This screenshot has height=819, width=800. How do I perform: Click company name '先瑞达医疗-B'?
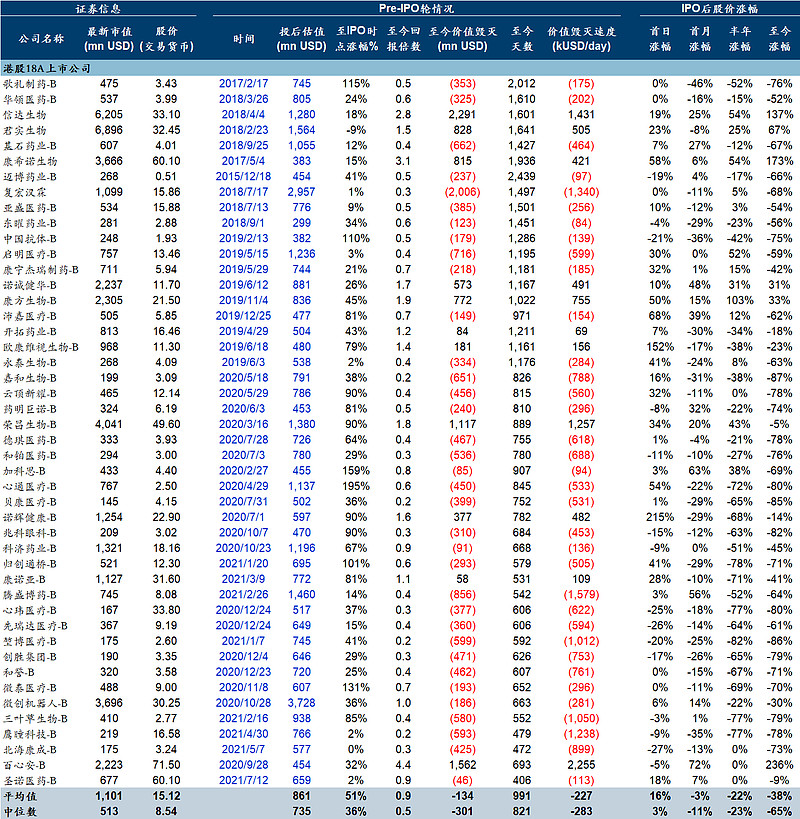coord(36,626)
